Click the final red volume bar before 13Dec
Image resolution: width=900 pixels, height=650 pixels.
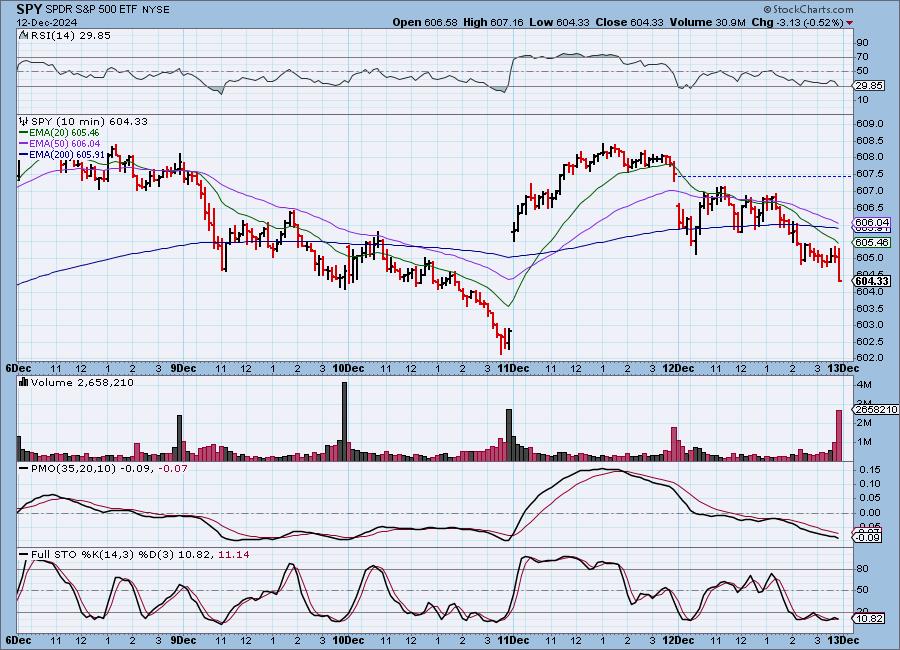click(839, 435)
